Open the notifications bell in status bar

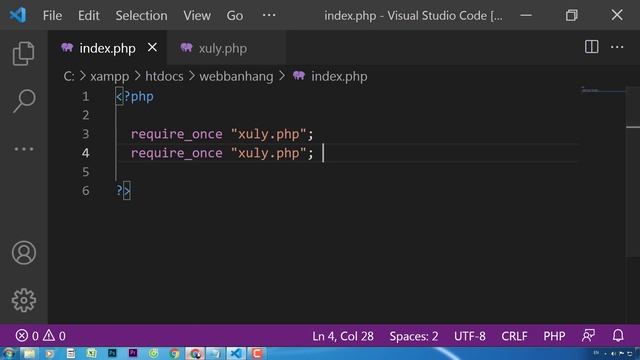(618, 336)
